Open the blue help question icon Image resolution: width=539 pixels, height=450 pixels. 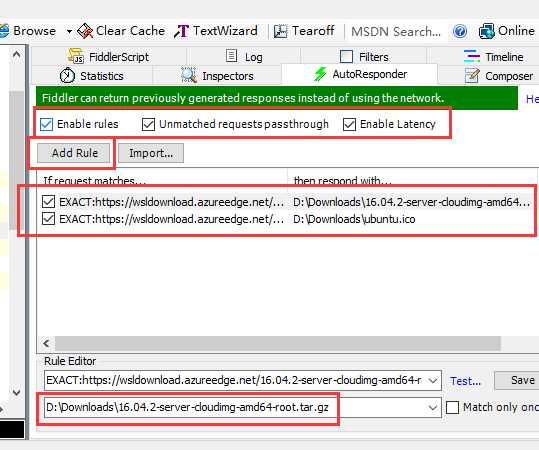460,31
